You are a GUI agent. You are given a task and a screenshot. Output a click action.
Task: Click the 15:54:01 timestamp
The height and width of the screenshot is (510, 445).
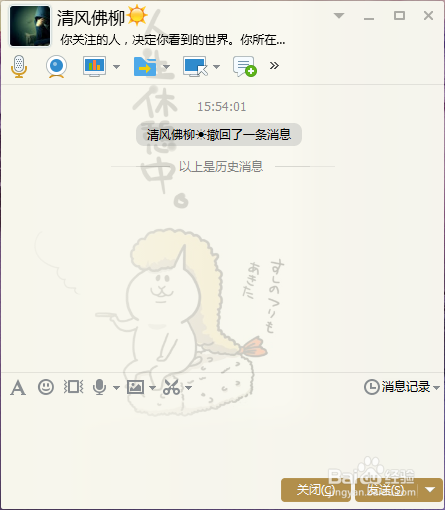pyautogui.click(x=222, y=107)
